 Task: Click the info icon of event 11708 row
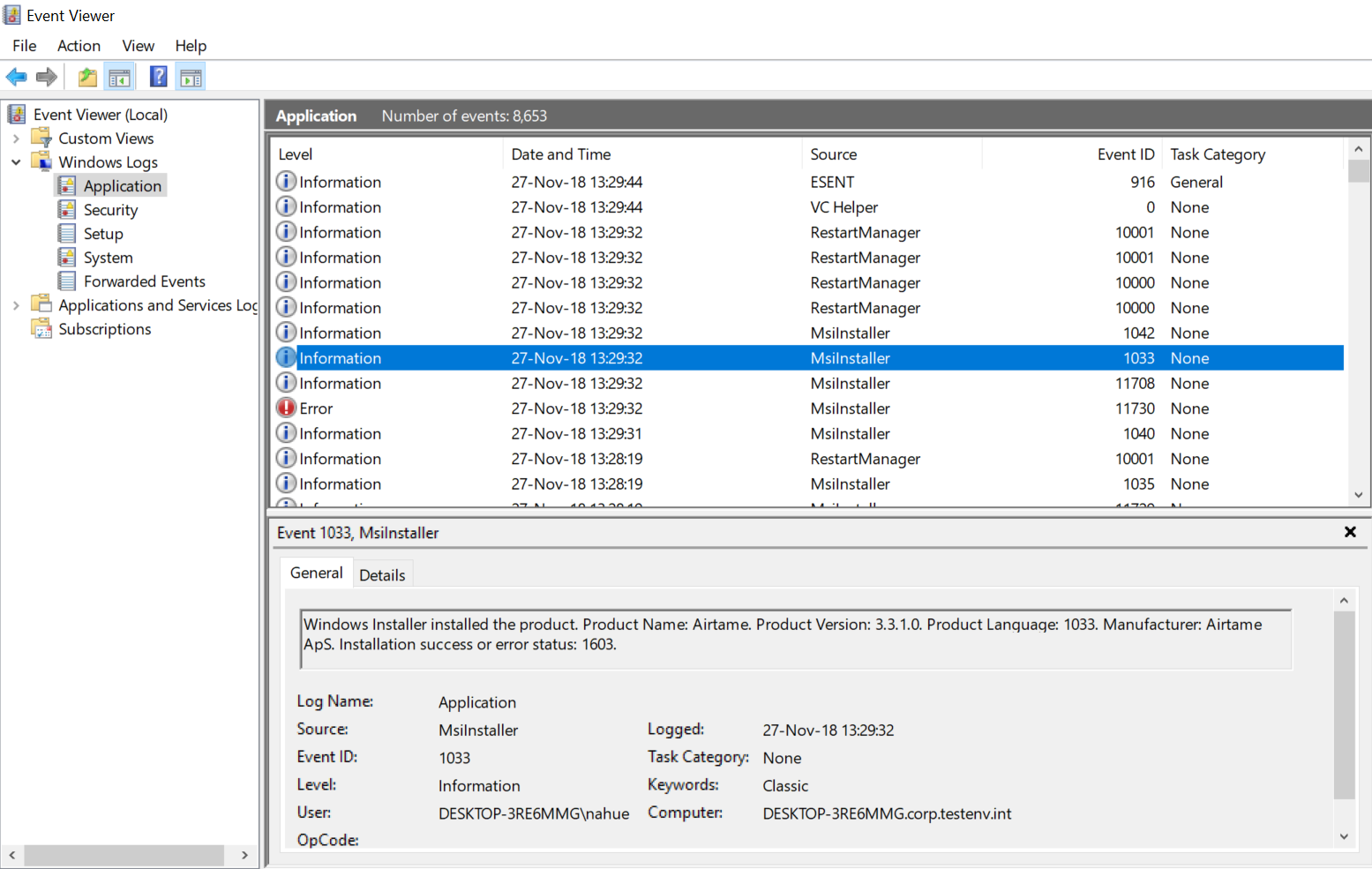[x=286, y=383]
